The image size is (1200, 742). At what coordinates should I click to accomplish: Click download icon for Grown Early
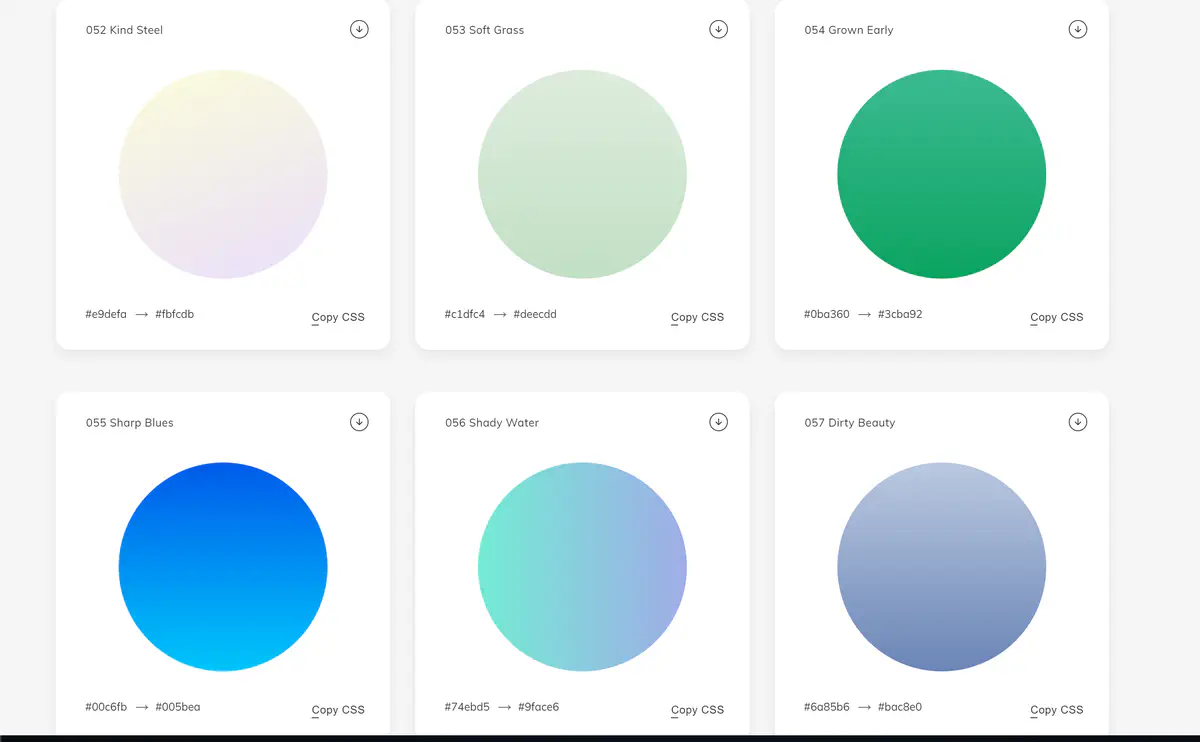pyautogui.click(x=1077, y=29)
